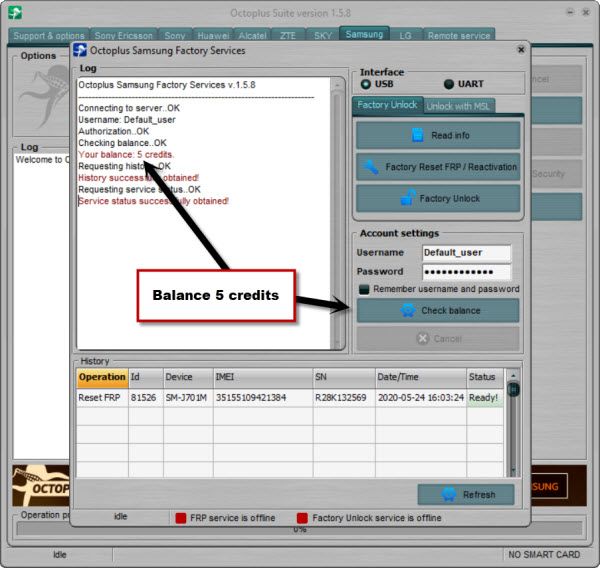Open the Support & options tab
The height and width of the screenshot is (568, 600).
click(49, 36)
